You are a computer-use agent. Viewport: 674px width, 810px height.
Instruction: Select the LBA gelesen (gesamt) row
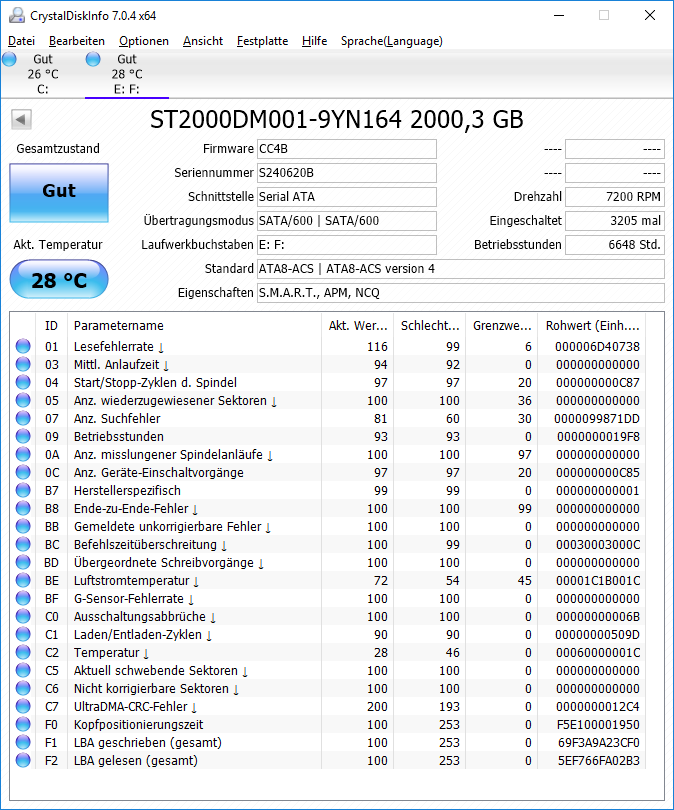(x=328, y=760)
